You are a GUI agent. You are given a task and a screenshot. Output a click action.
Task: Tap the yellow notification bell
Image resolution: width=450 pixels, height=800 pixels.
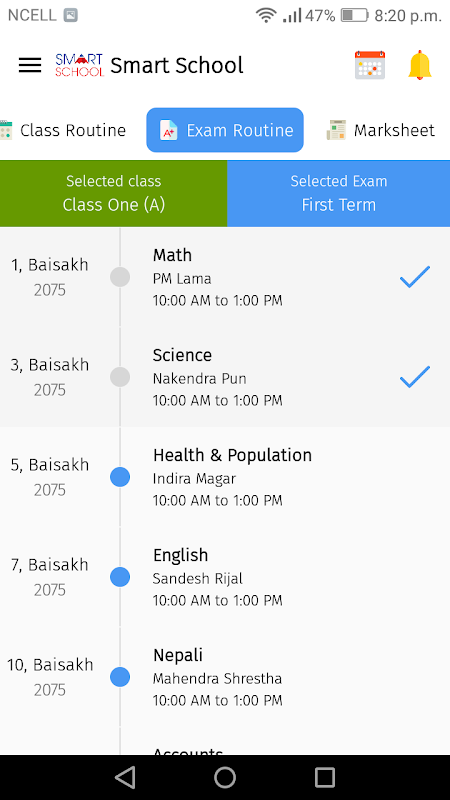point(420,65)
